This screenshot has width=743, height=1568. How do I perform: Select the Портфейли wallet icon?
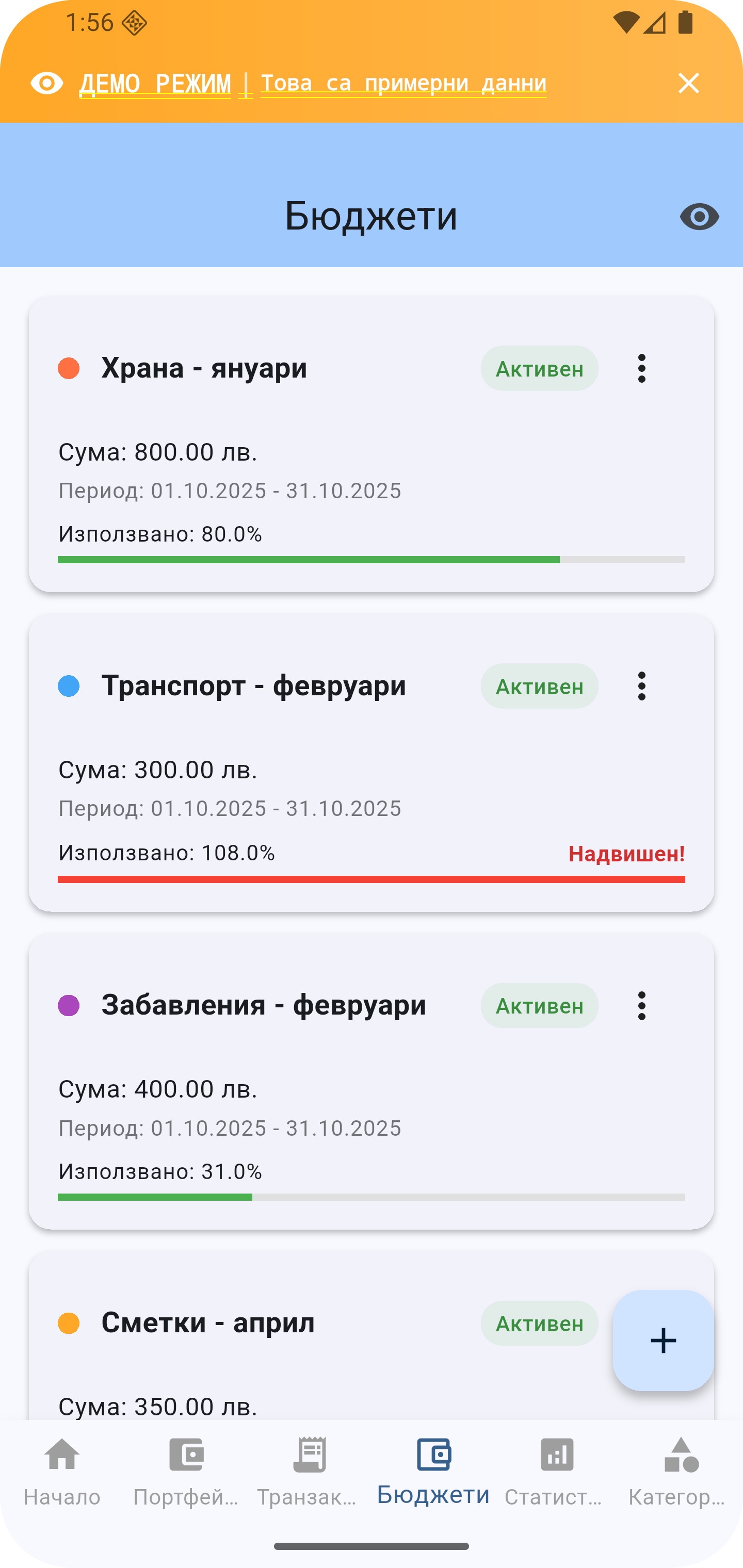(x=186, y=1455)
